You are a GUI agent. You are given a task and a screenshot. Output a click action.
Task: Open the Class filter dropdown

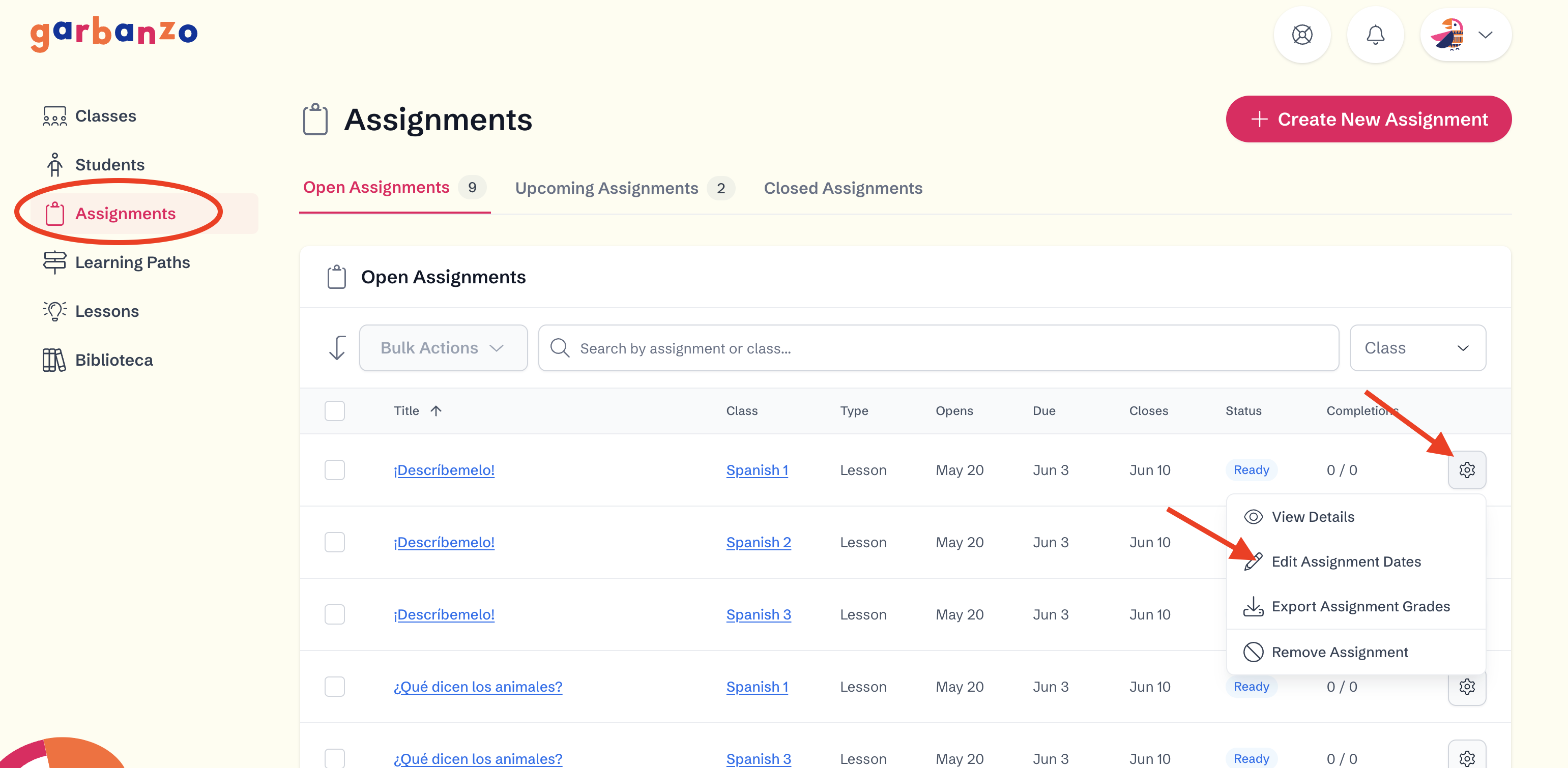click(x=1416, y=348)
